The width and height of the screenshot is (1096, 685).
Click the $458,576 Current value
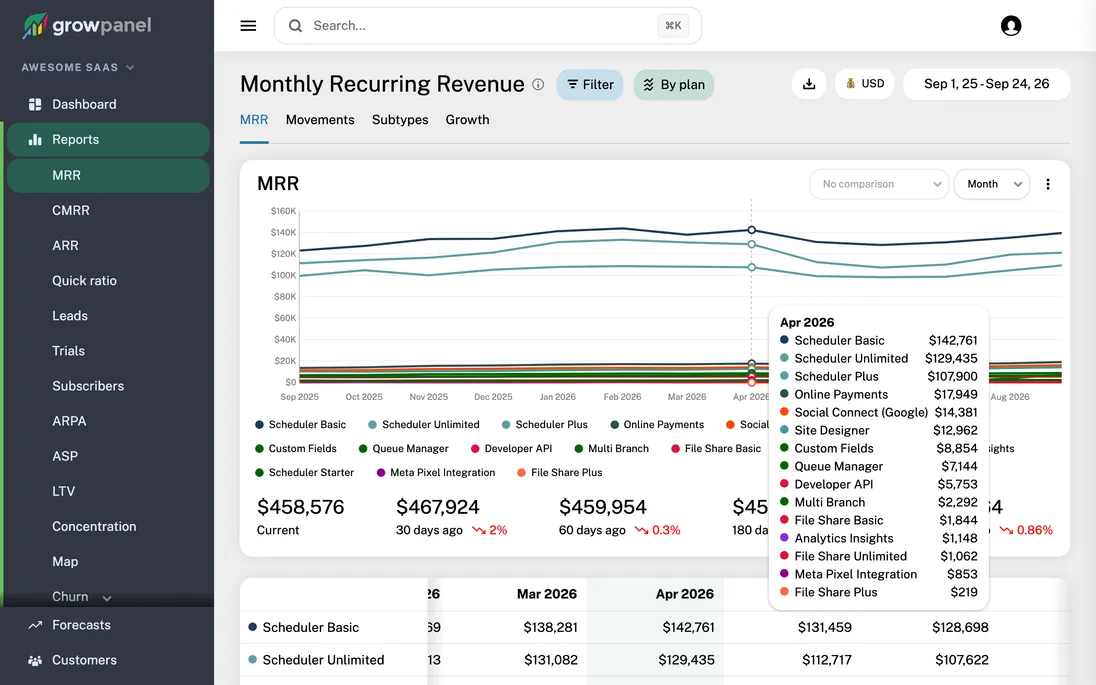pos(301,507)
